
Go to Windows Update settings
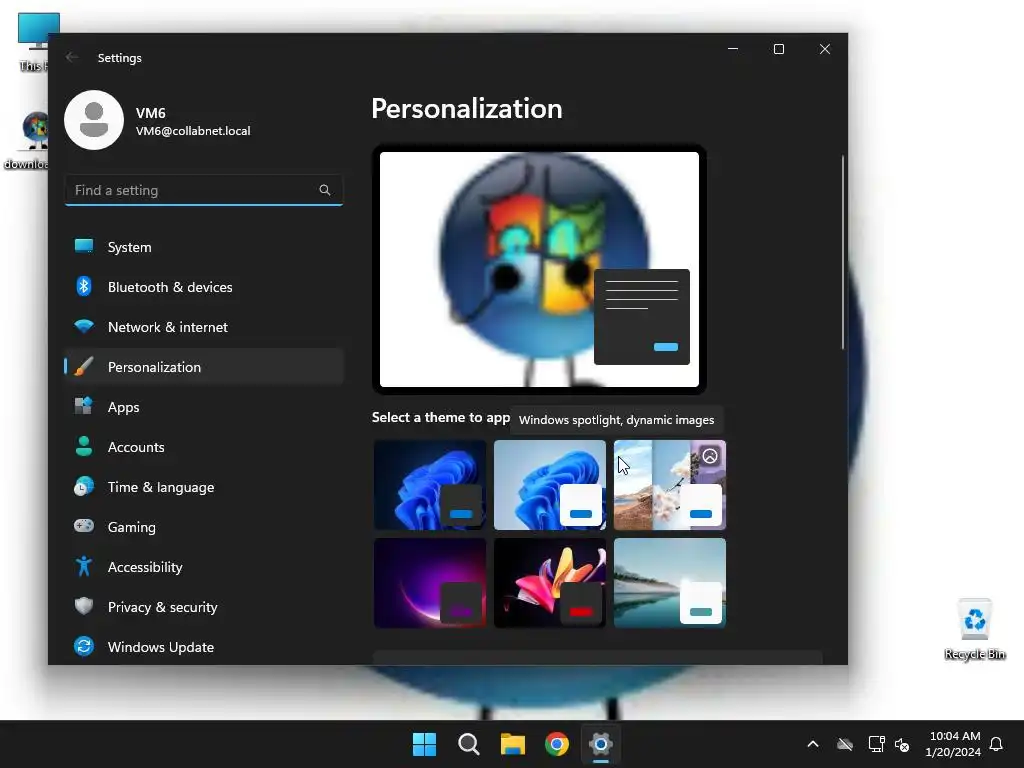pos(204,647)
